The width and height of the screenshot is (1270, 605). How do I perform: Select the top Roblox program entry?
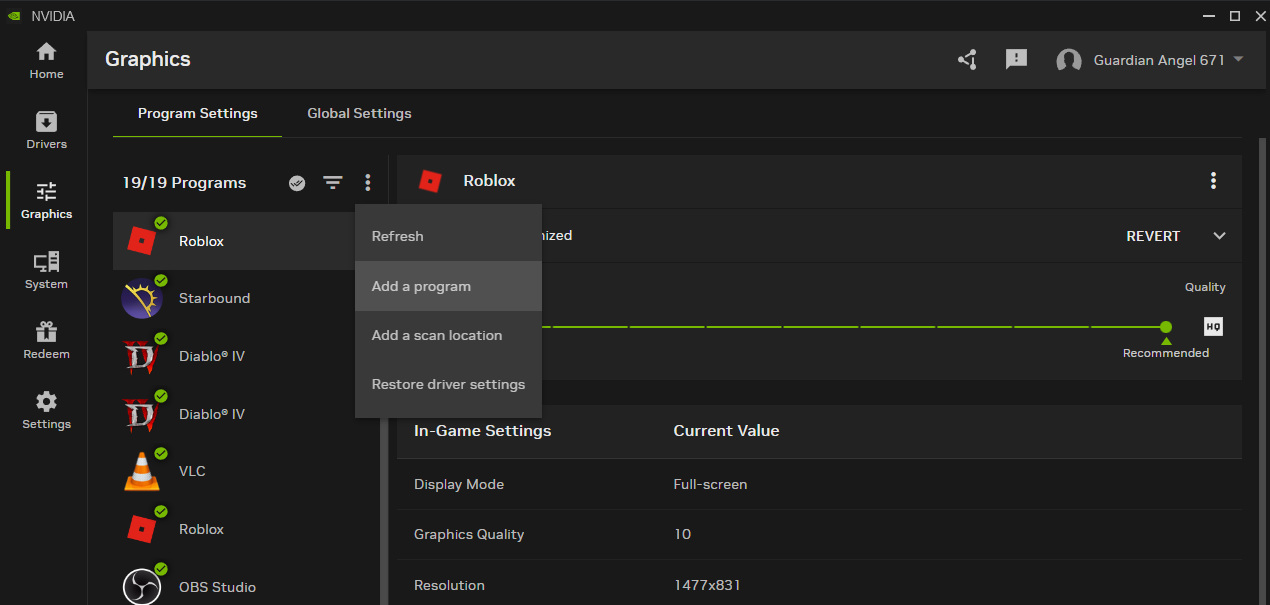[x=233, y=241]
